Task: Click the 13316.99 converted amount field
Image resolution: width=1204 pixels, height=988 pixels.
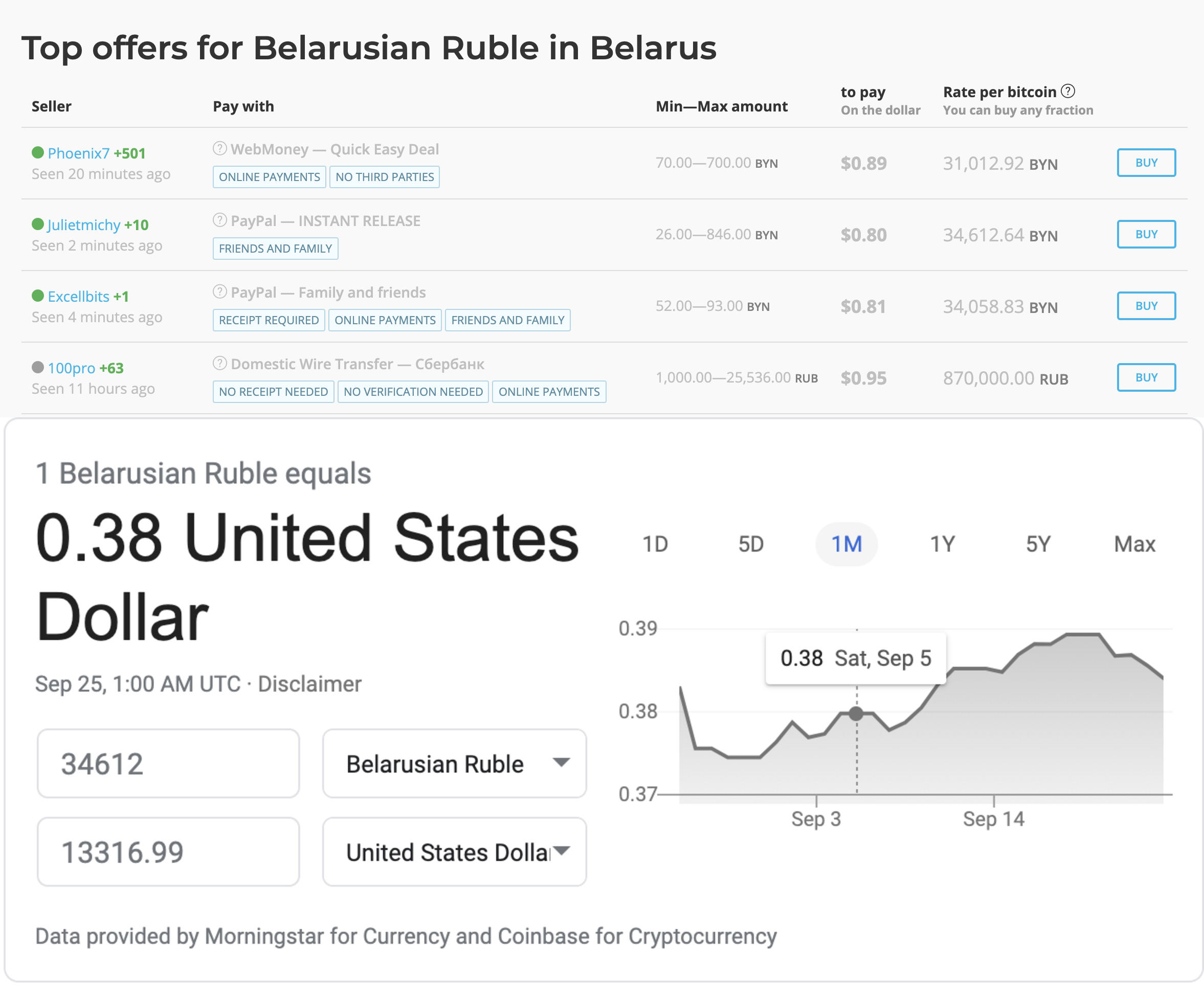Action: 168,852
